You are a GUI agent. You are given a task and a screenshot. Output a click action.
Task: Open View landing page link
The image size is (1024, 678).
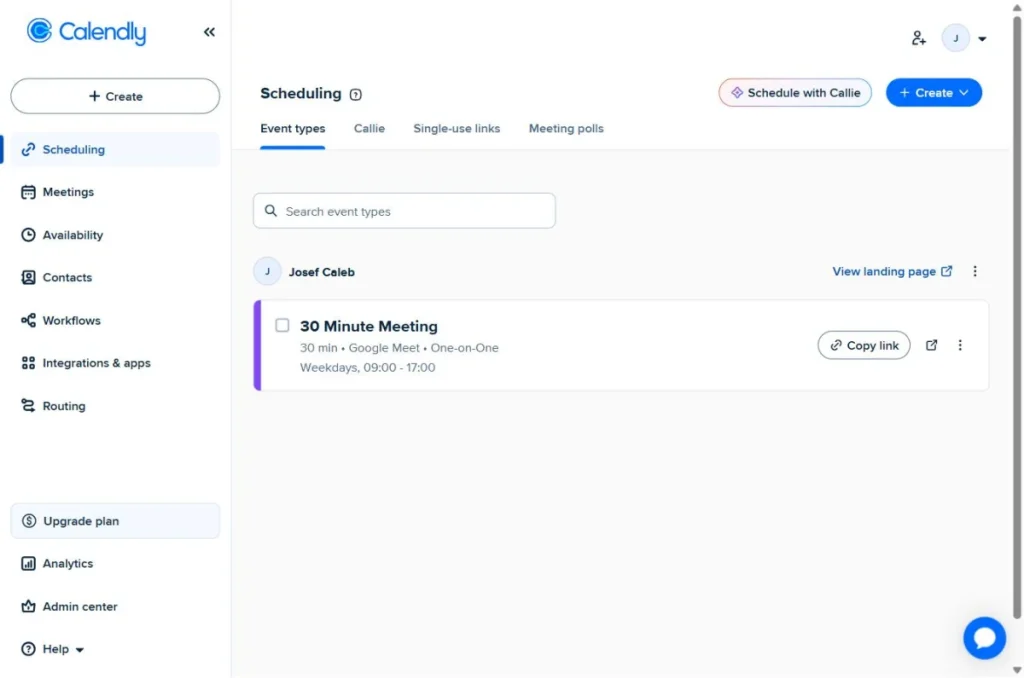click(x=892, y=272)
